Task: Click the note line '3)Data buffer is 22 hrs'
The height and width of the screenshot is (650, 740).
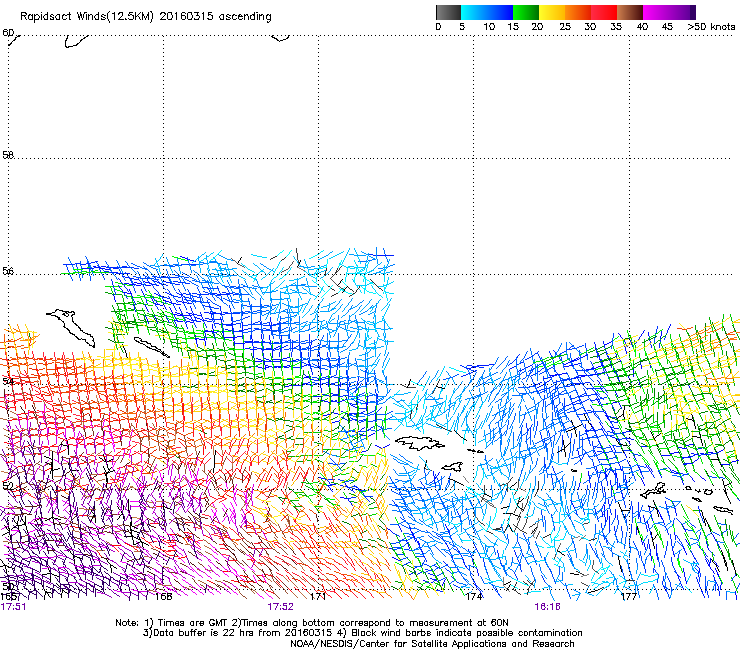Action: click(x=362, y=633)
